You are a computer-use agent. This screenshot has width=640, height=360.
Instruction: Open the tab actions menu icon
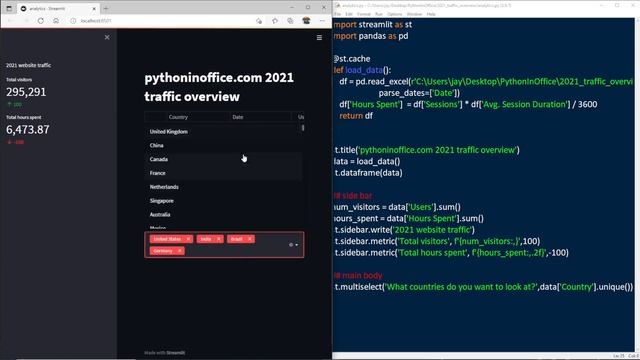click(9, 8)
